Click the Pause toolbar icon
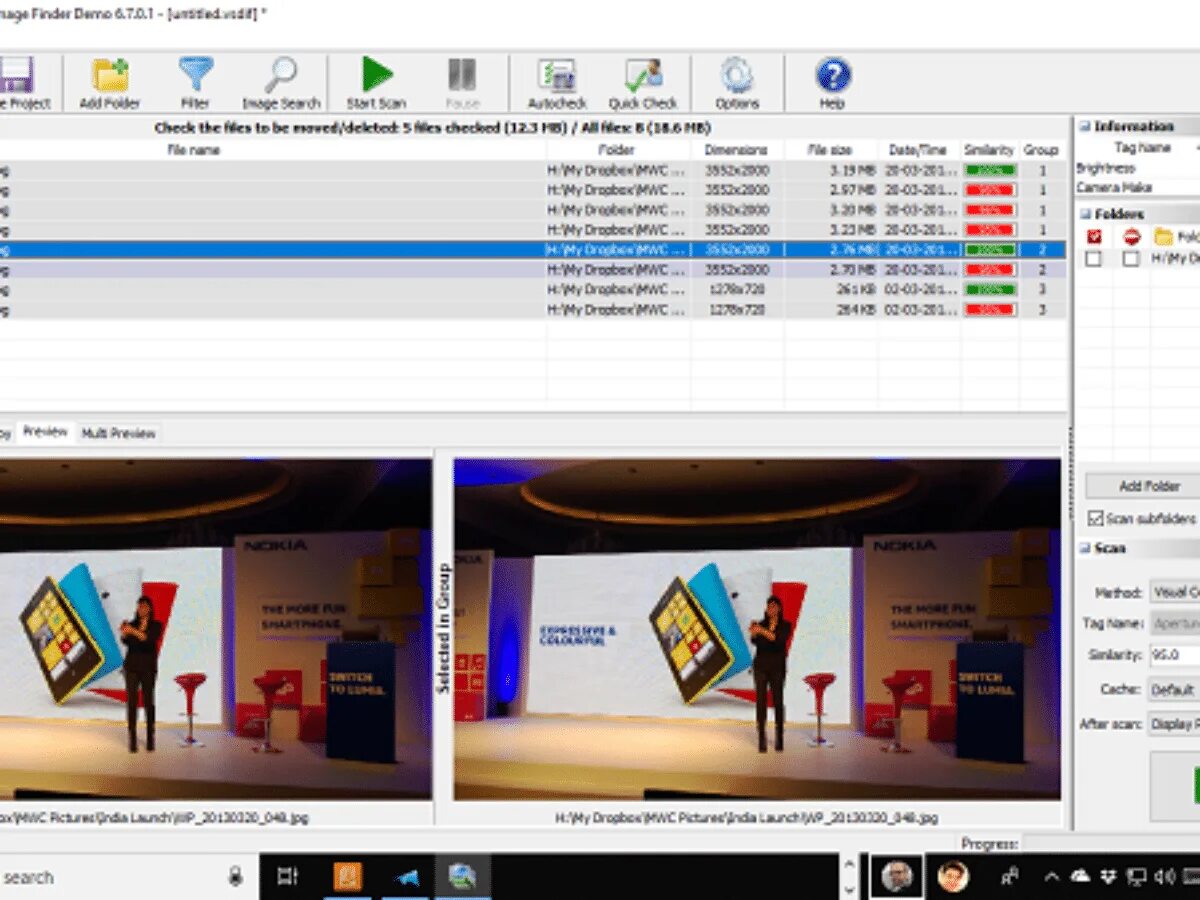The width and height of the screenshot is (1200, 900). coord(462,76)
